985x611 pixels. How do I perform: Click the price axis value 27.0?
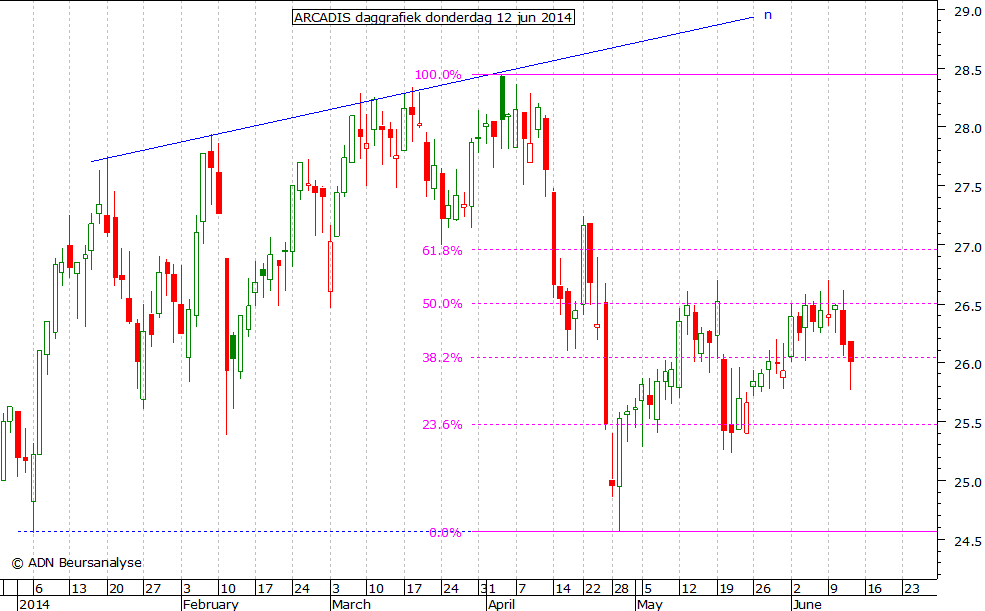[x=967, y=247]
